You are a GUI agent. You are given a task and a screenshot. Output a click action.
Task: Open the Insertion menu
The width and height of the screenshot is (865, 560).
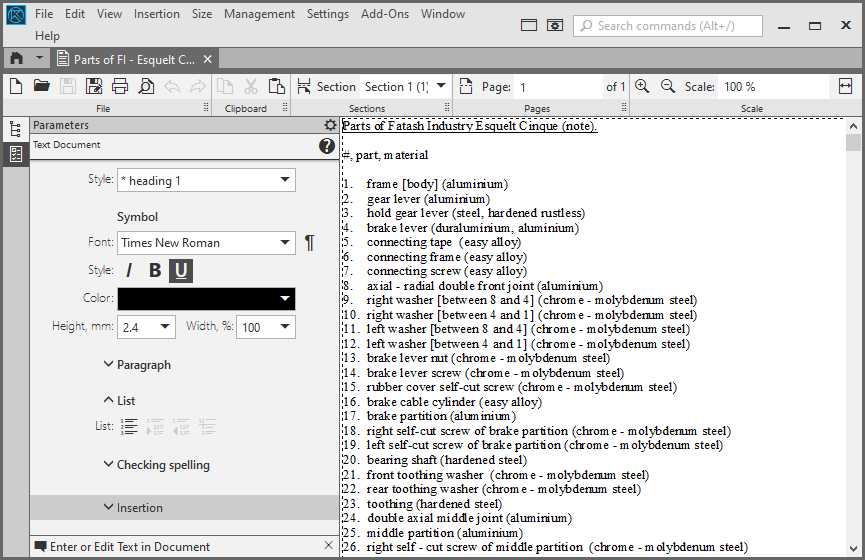157,14
